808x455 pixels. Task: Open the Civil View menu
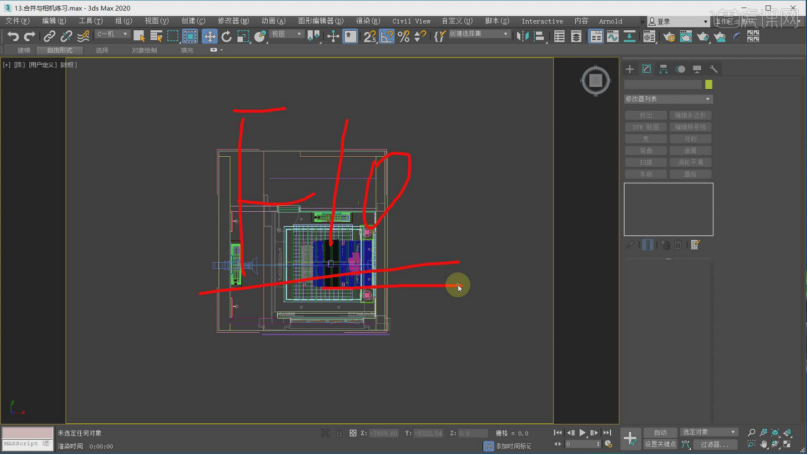click(411, 21)
